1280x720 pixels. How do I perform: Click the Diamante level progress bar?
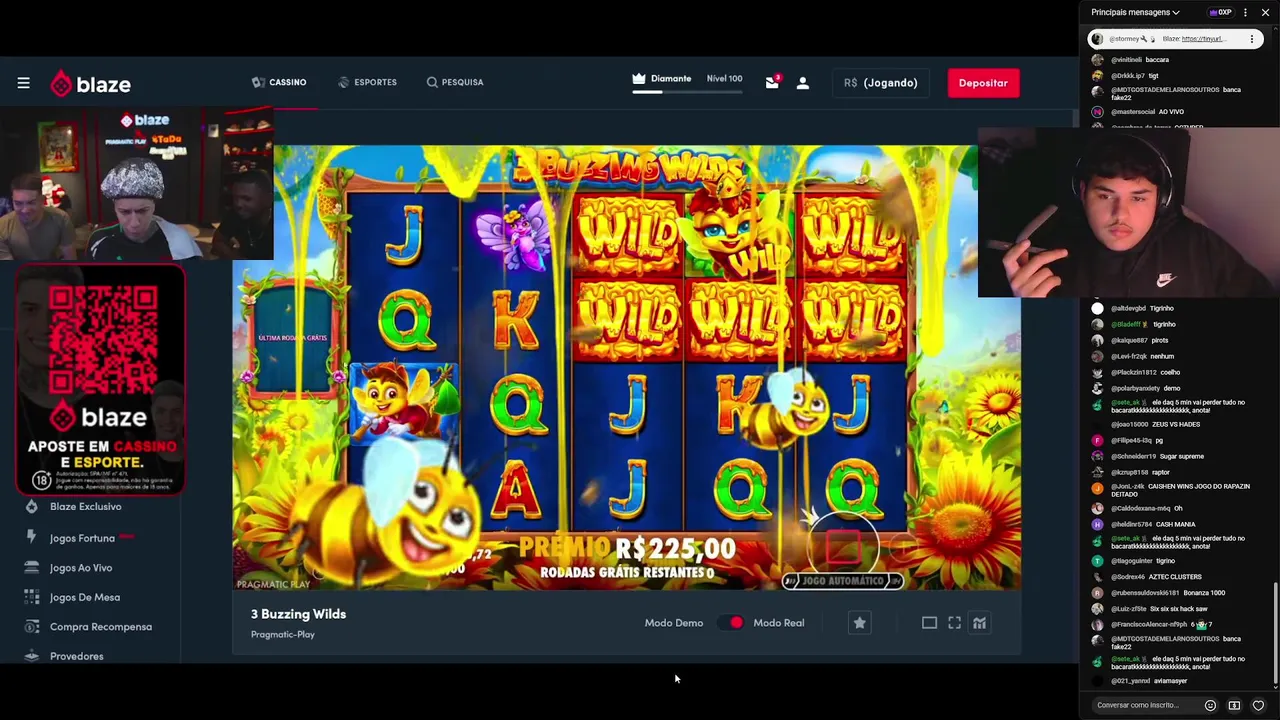(687, 91)
